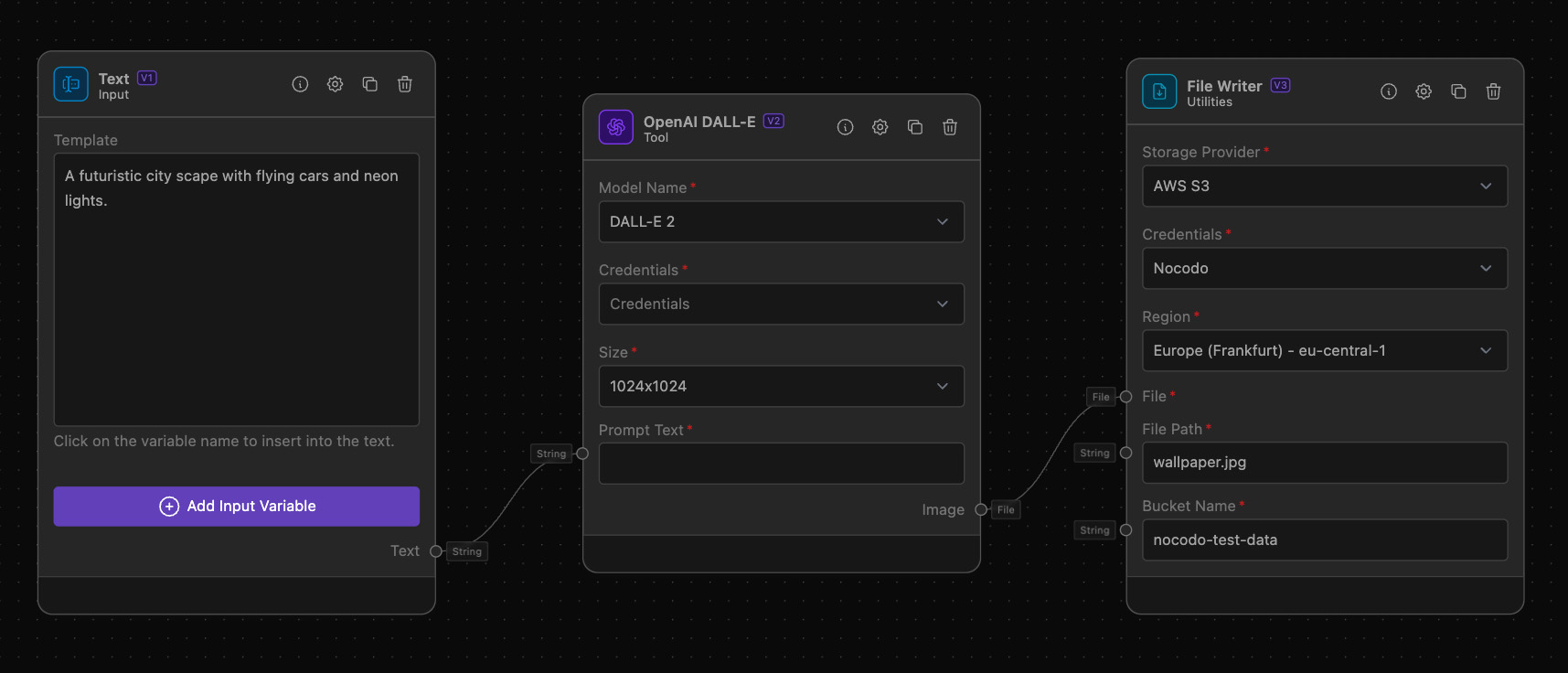The image size is (1568, 673).
Task: Click the Image output port on DALL-E node
Action: (981, 509)
